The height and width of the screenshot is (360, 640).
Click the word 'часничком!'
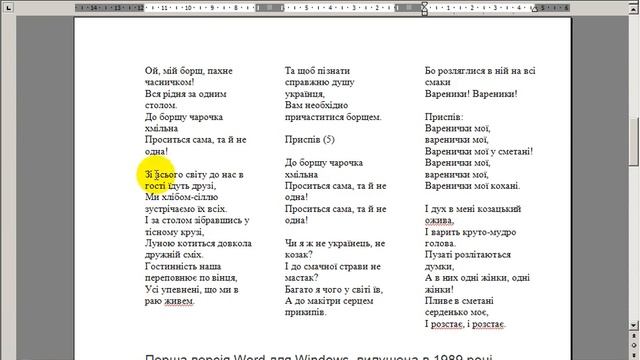point(169,82)
